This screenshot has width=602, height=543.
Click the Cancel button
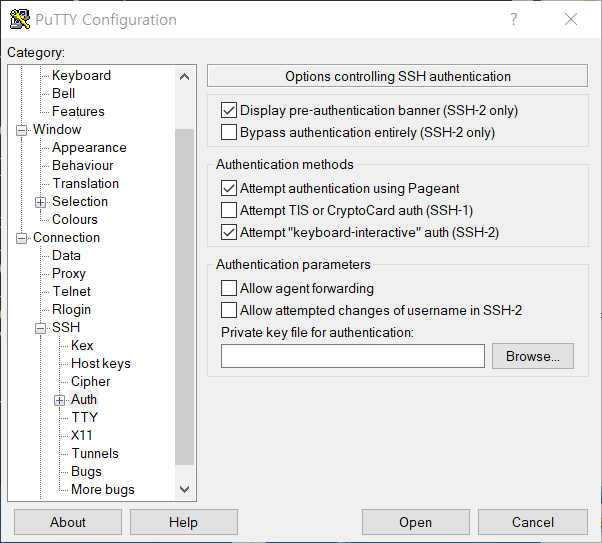[x=533, y=522]
